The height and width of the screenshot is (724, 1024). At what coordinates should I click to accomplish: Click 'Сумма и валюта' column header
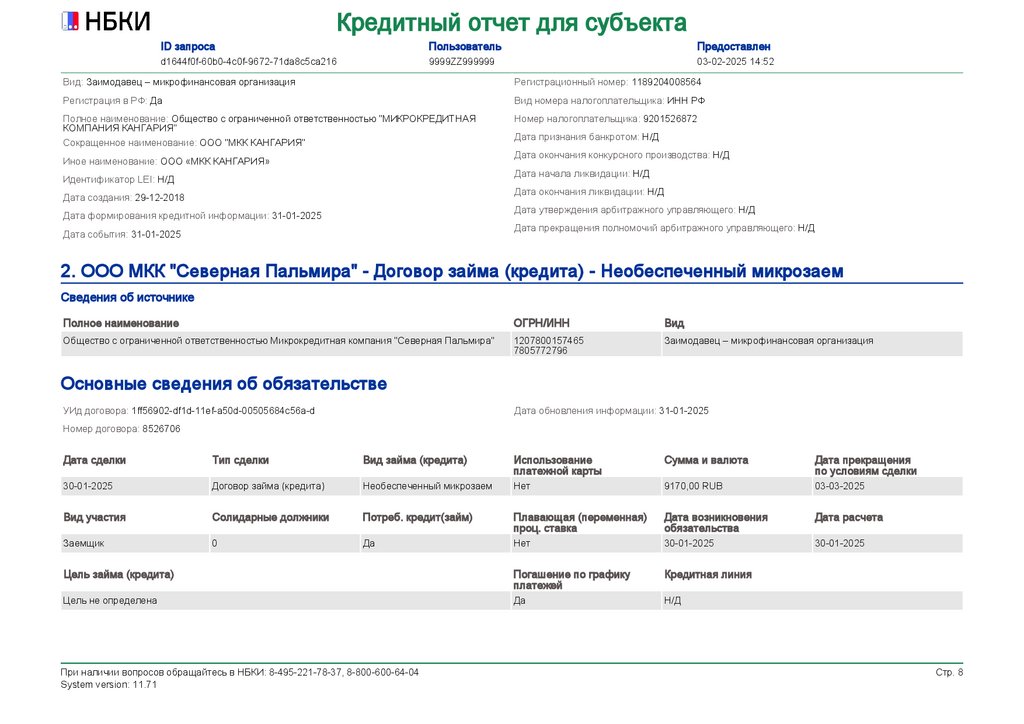click(x=706, y=460)
